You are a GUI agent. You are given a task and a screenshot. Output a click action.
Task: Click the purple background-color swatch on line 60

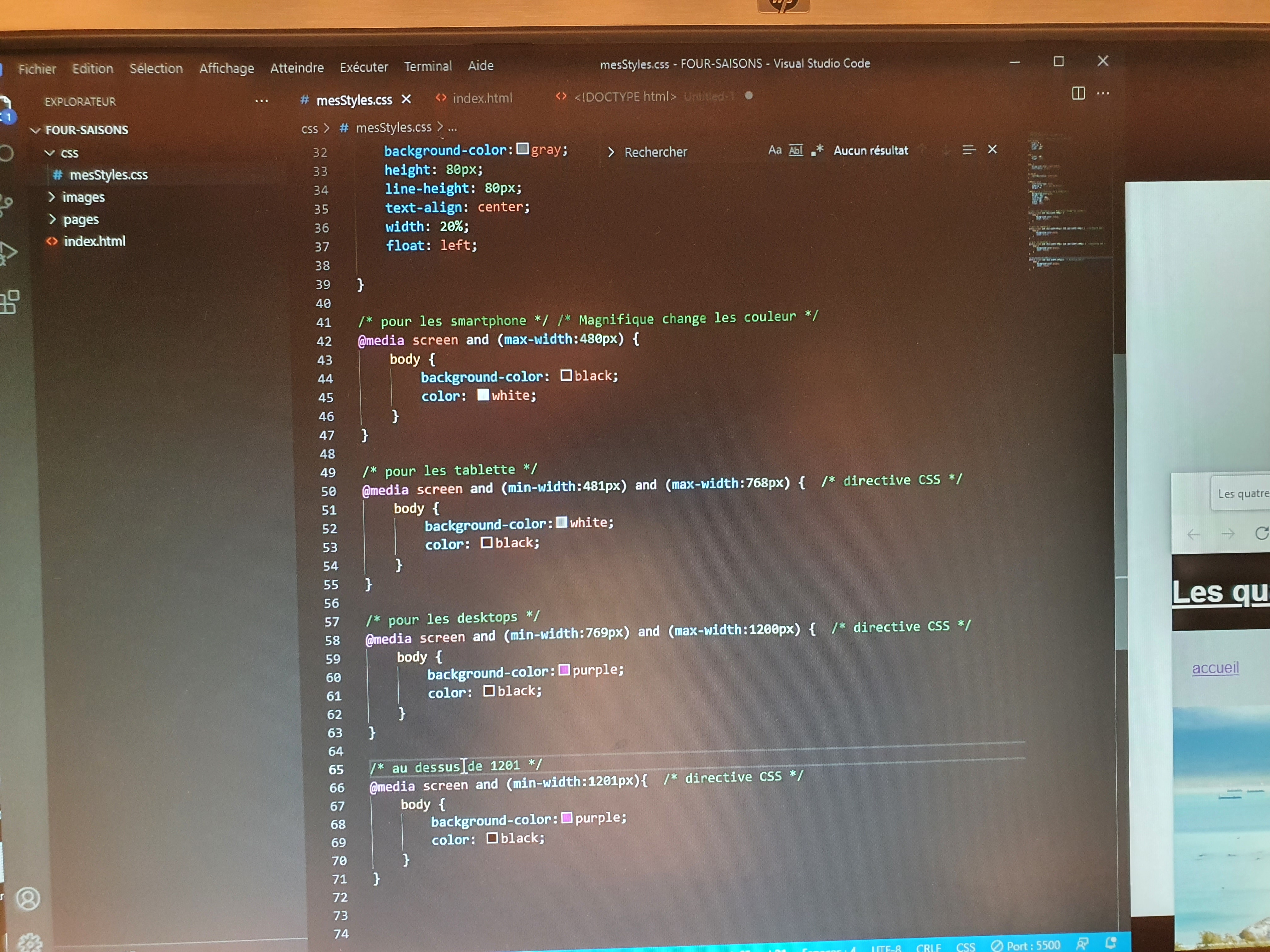tap(564, 670)
